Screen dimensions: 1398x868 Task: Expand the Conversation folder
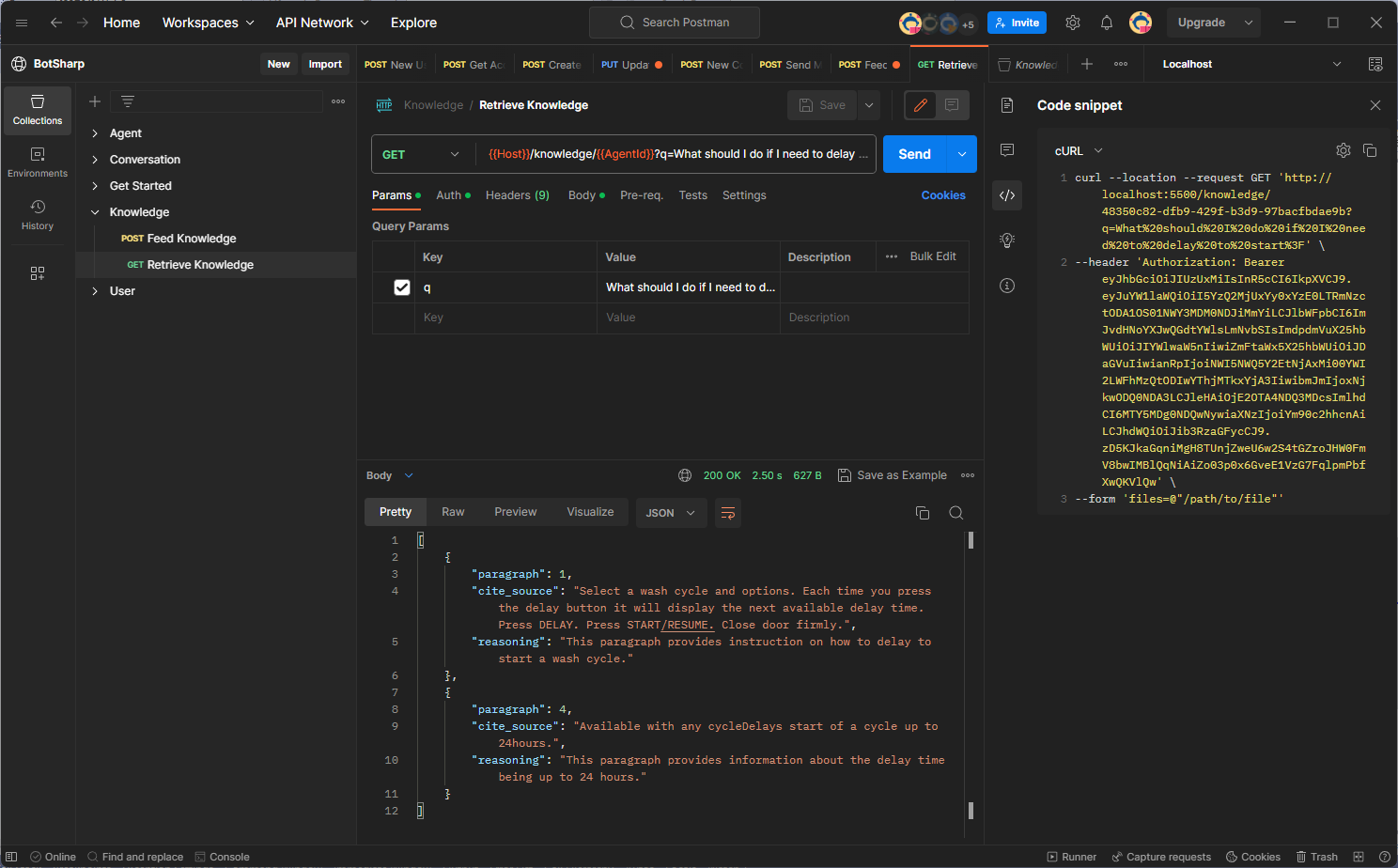click(95, 160)
